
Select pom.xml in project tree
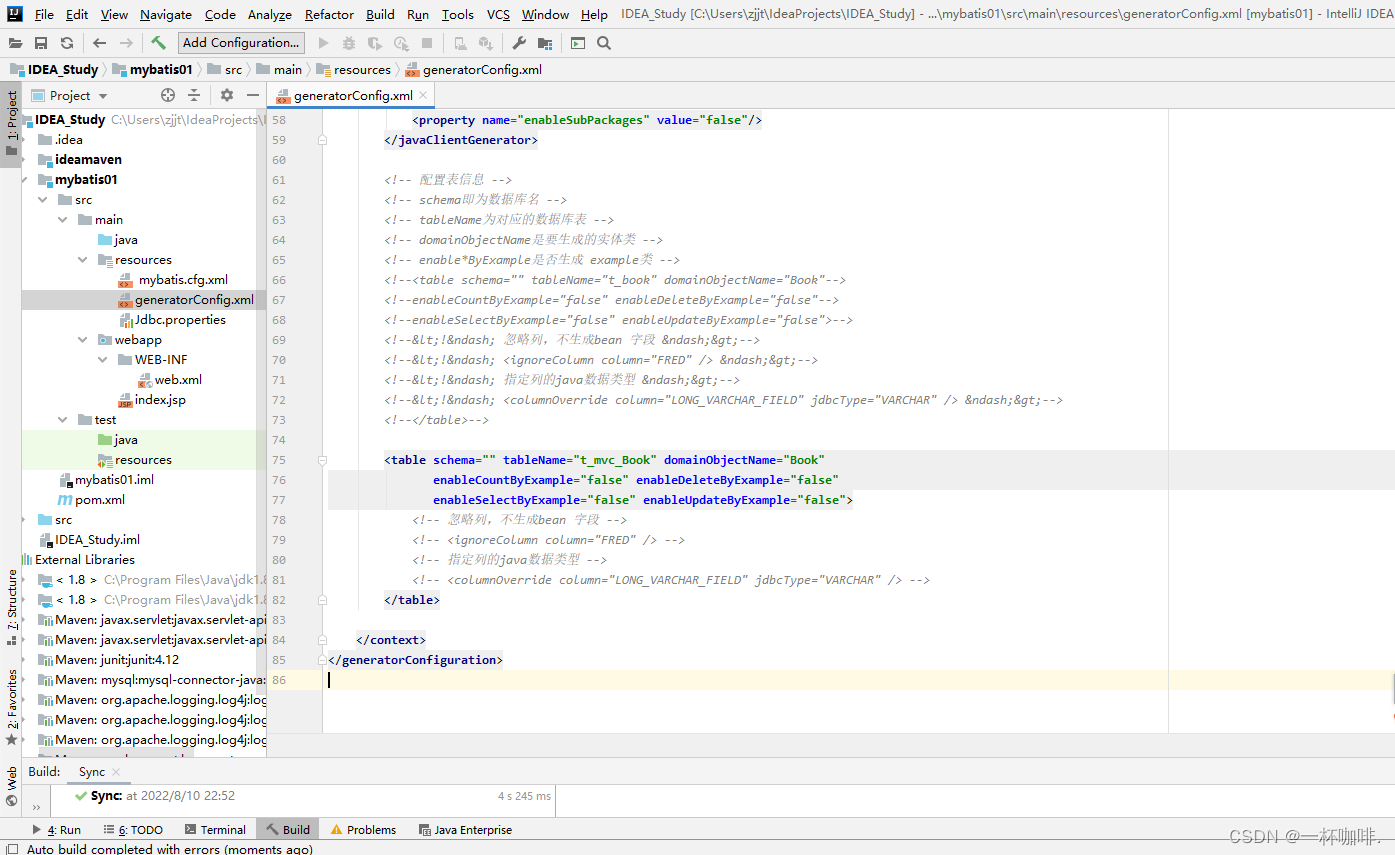coord(91,500)
